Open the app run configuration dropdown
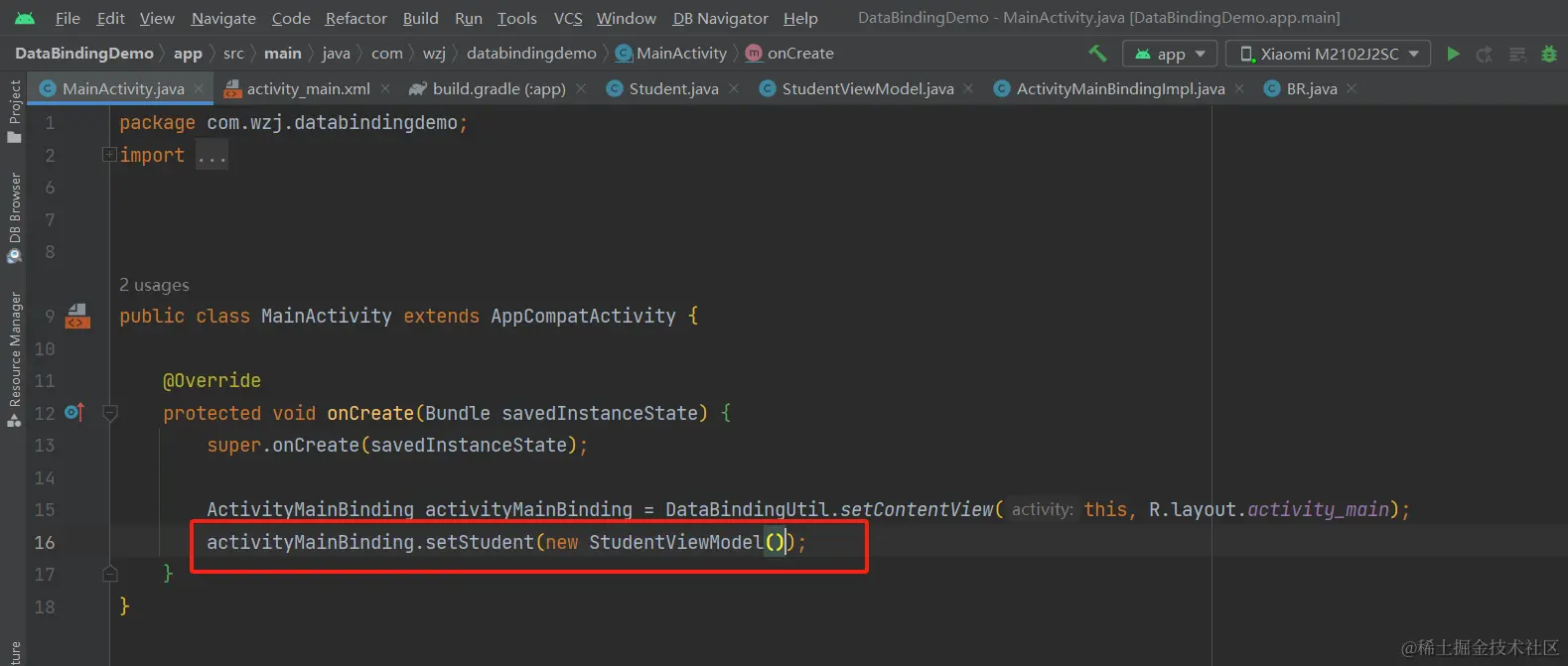Screen dimensions: 1568x666 pyautogui.click(x=1170, y=54)
